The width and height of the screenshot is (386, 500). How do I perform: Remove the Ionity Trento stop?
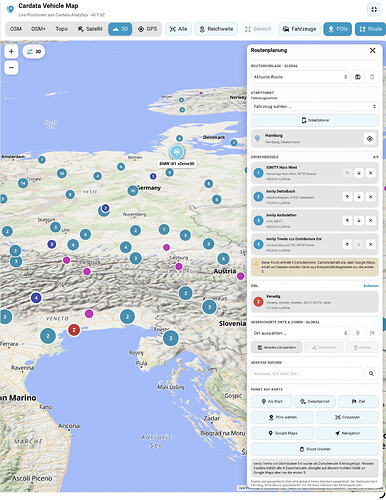coord(370,244)
